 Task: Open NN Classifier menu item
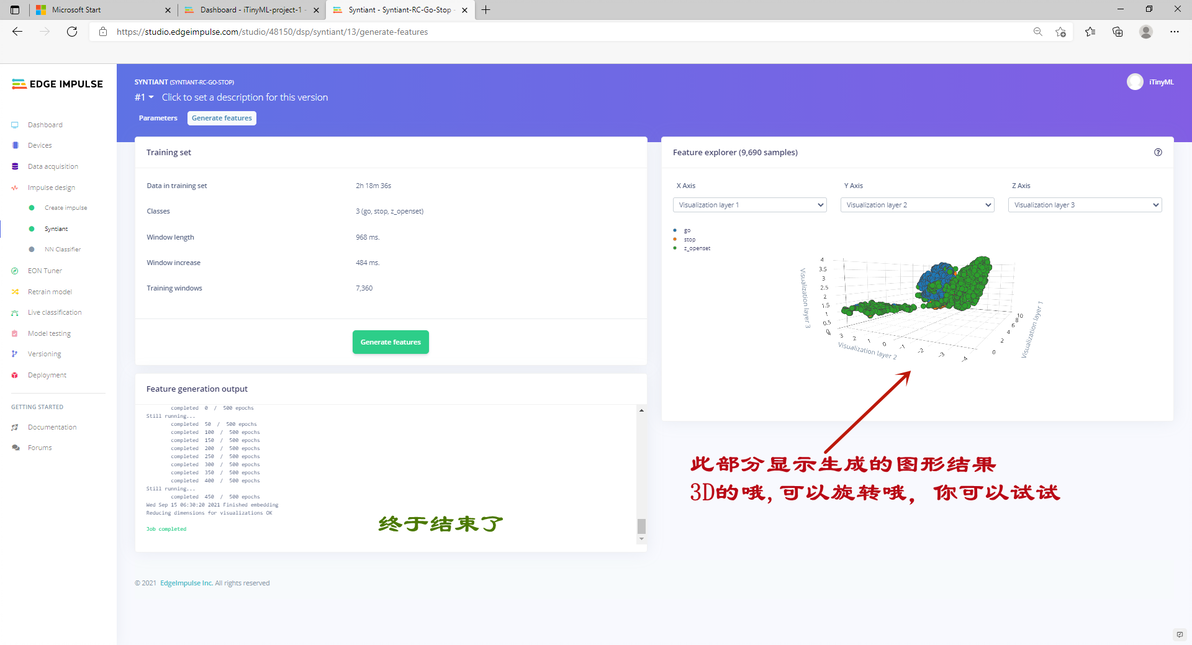pos(62,249)
